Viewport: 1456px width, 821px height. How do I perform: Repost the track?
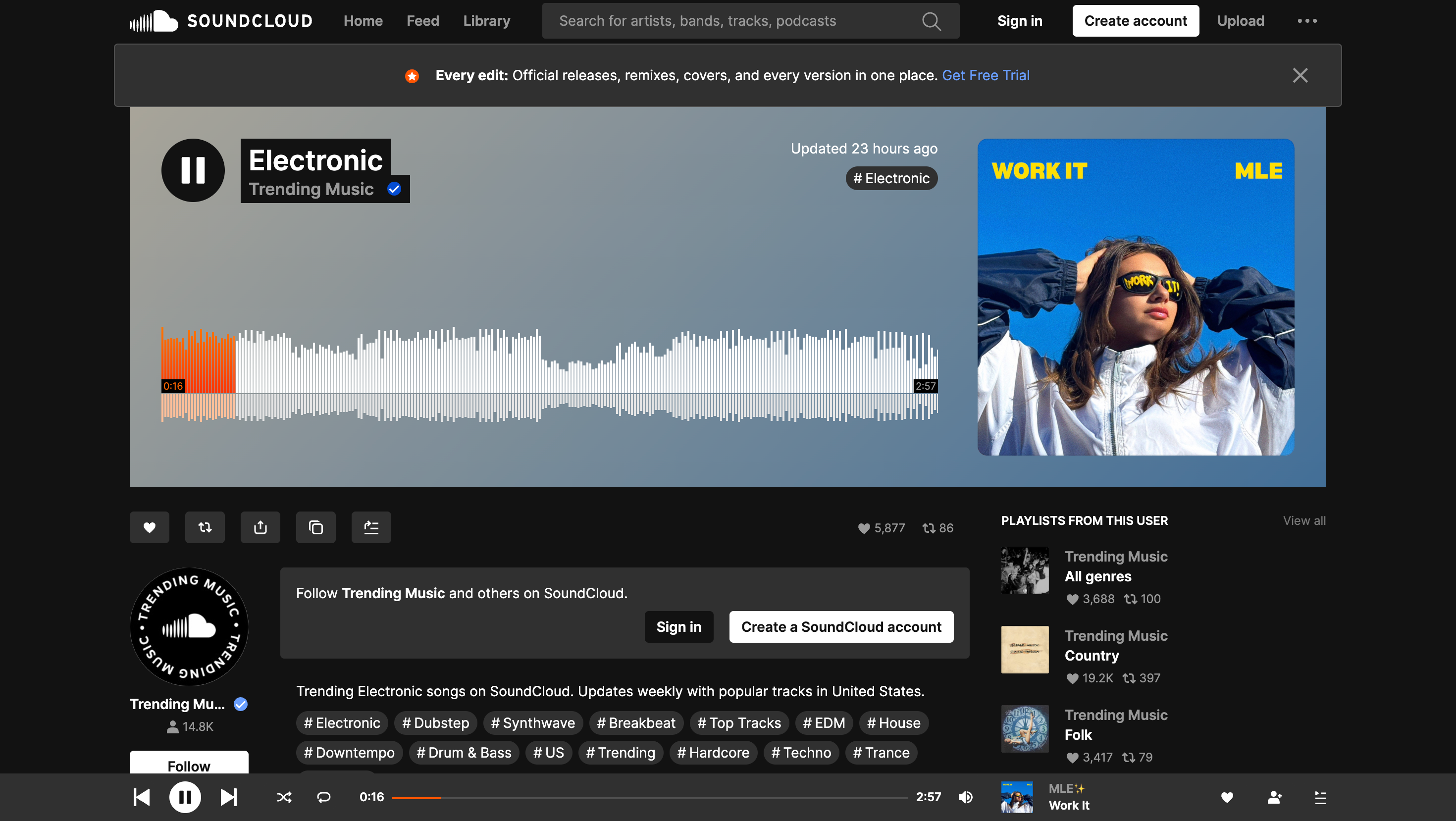205,527
